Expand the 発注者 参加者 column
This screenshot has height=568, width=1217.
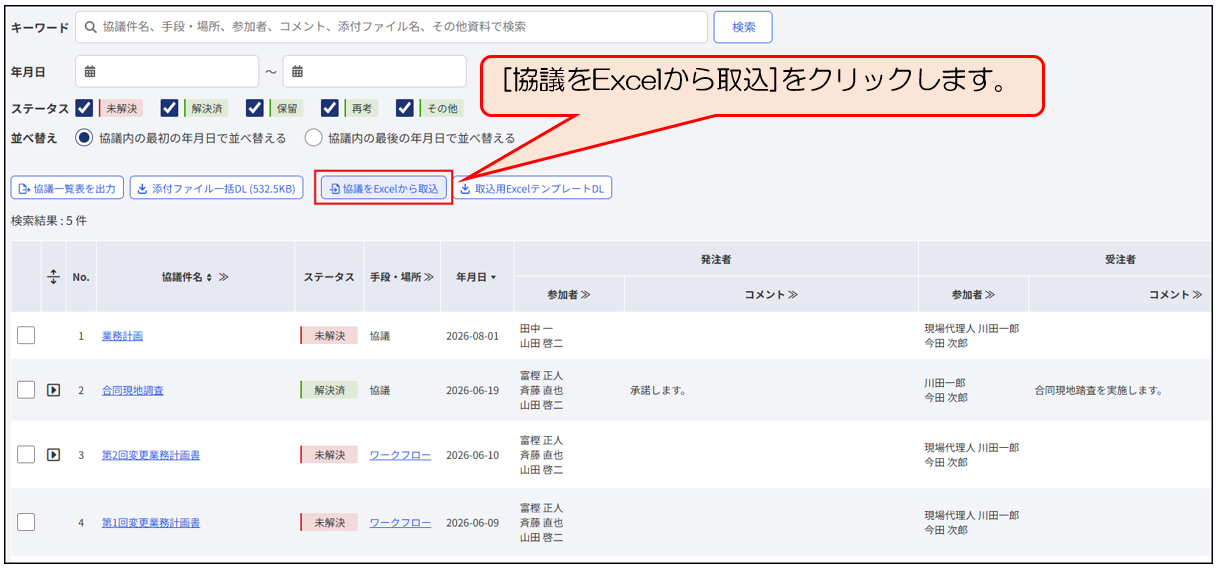pyautogui.click(x=569, y=295)
